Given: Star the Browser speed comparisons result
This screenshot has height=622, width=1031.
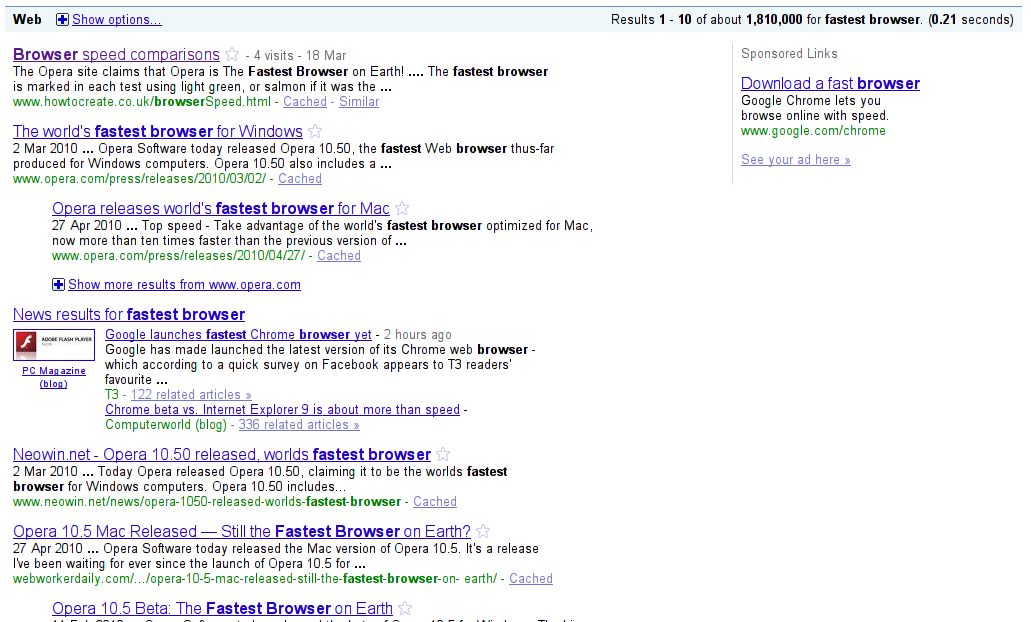Looking at the screenshot, I should click(x=232, y=54).
